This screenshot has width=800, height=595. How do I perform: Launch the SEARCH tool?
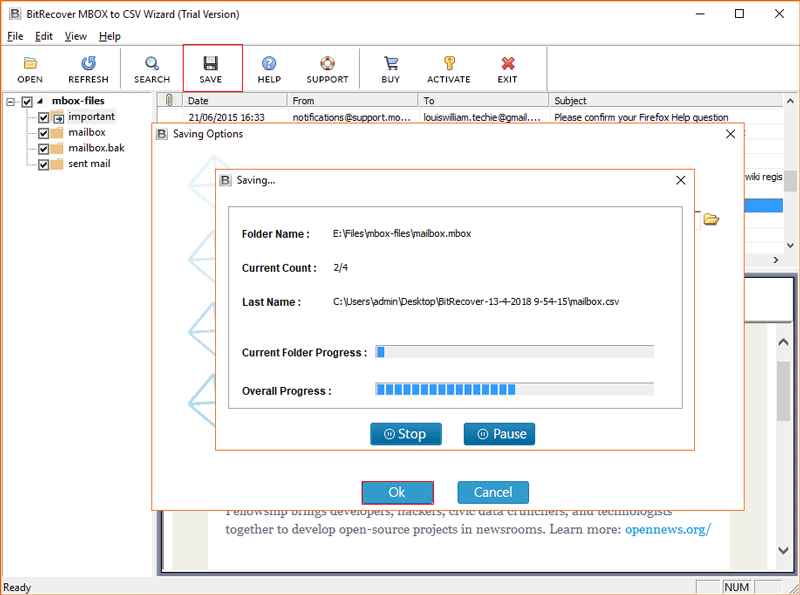point(152,69)
